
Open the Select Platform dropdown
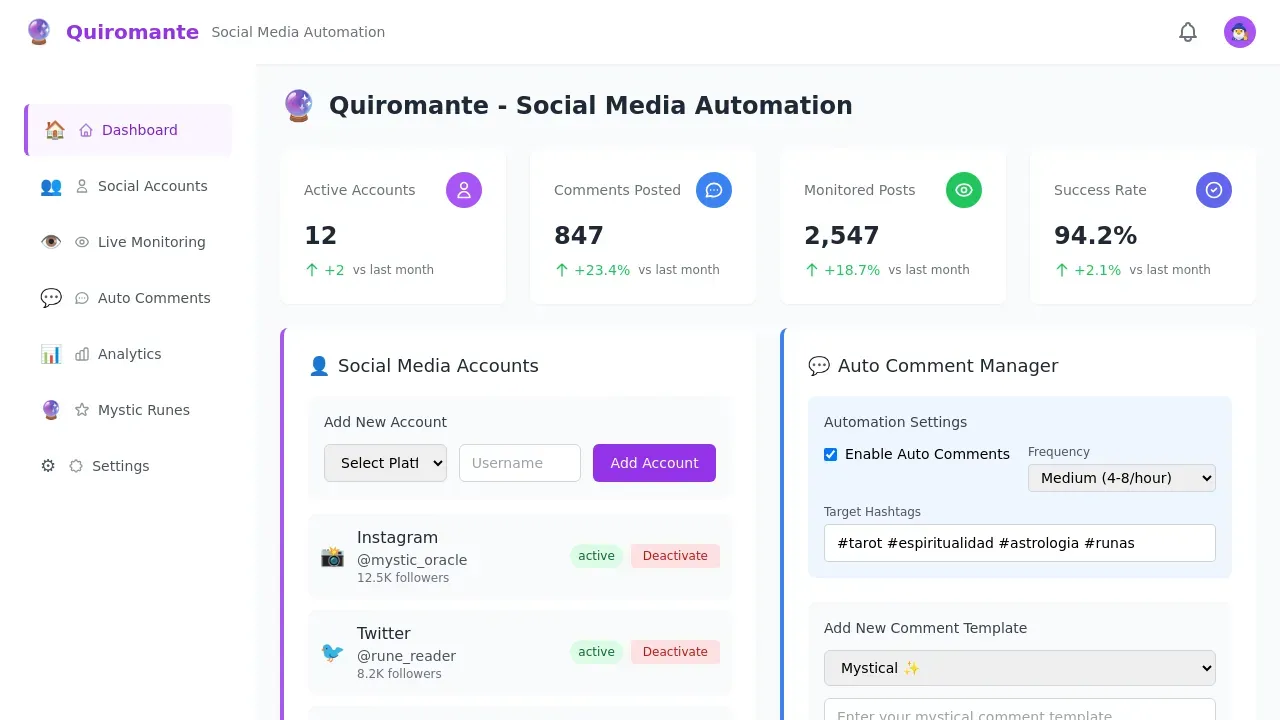pyautogui.click(x=385, y=462)
